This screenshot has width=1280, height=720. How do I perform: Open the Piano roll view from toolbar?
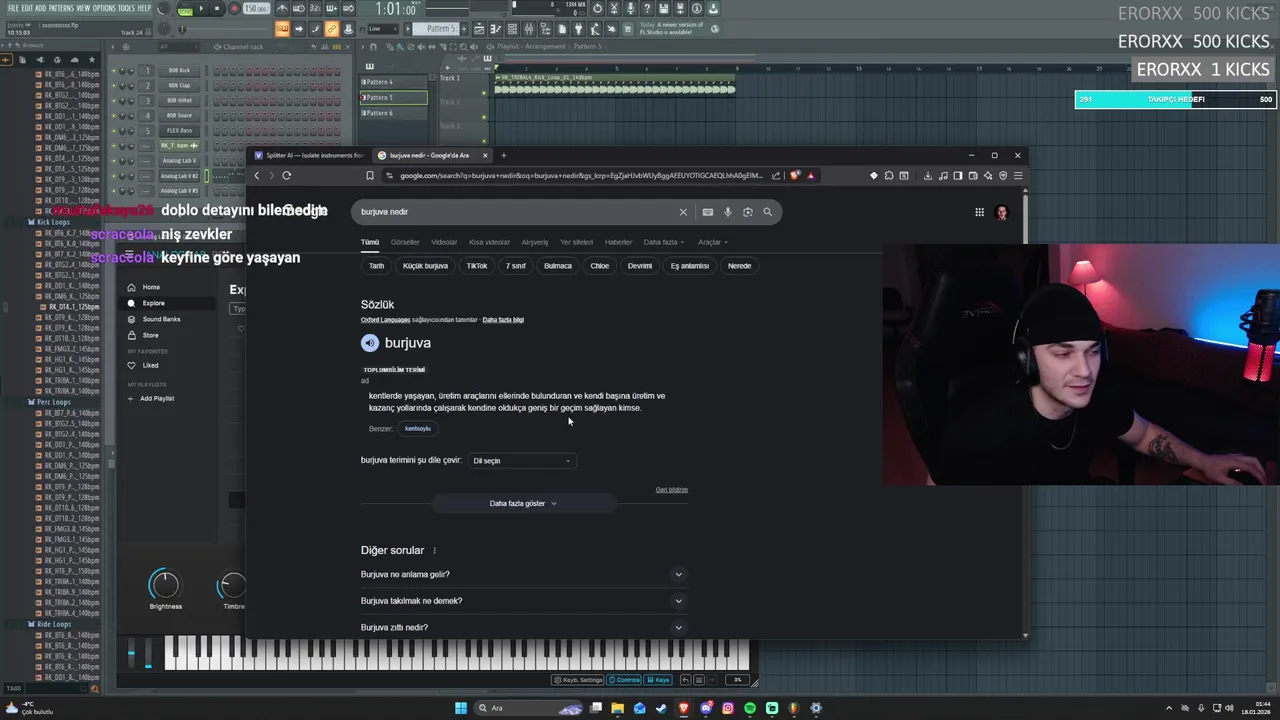pyautogui.click(x=495, y=29)
